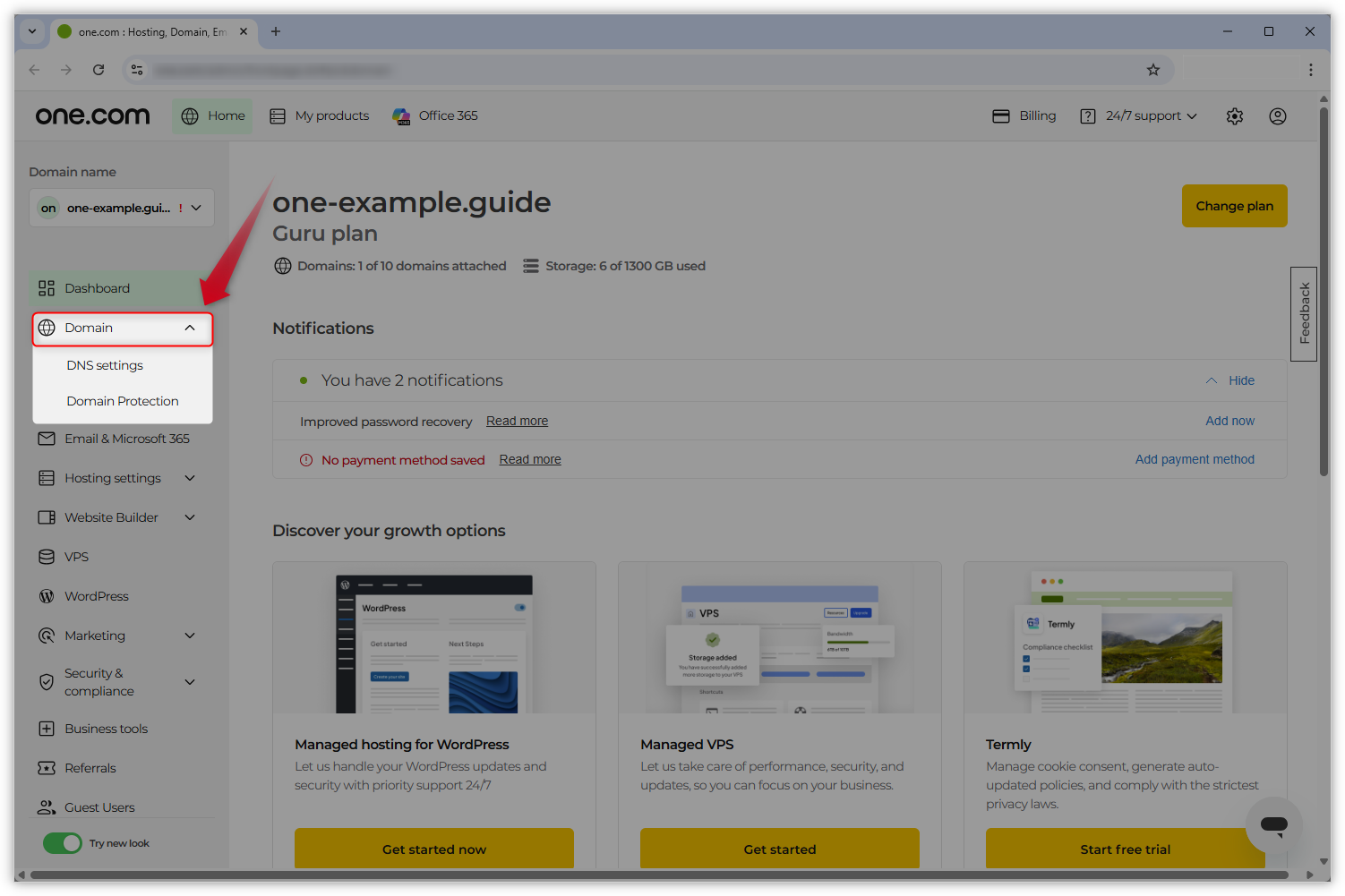Click the Hosting settings server icon
Image resolution: width=1345 pixels, height=896 pixels.
[x=47, y=478]
